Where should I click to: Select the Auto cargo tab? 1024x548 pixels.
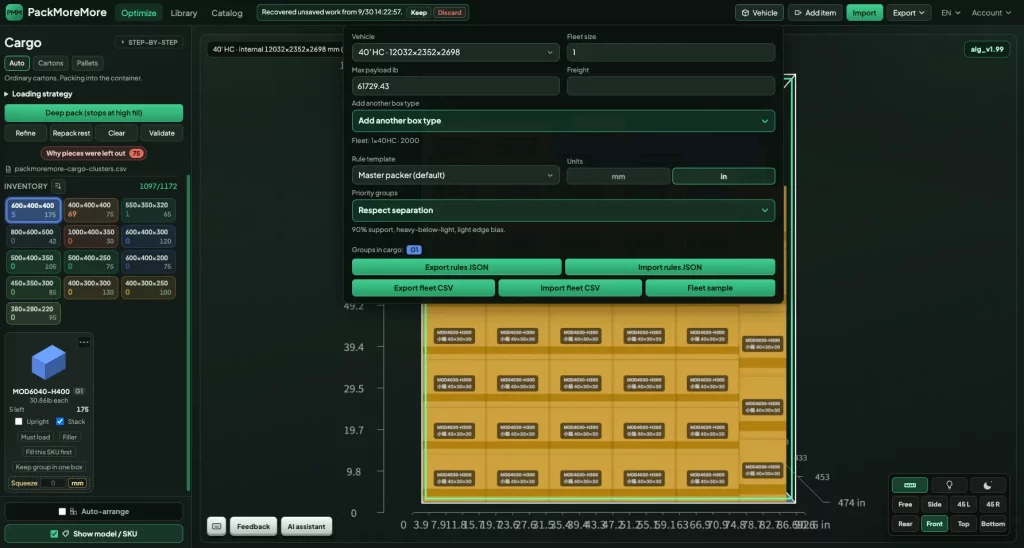(17, 63)
